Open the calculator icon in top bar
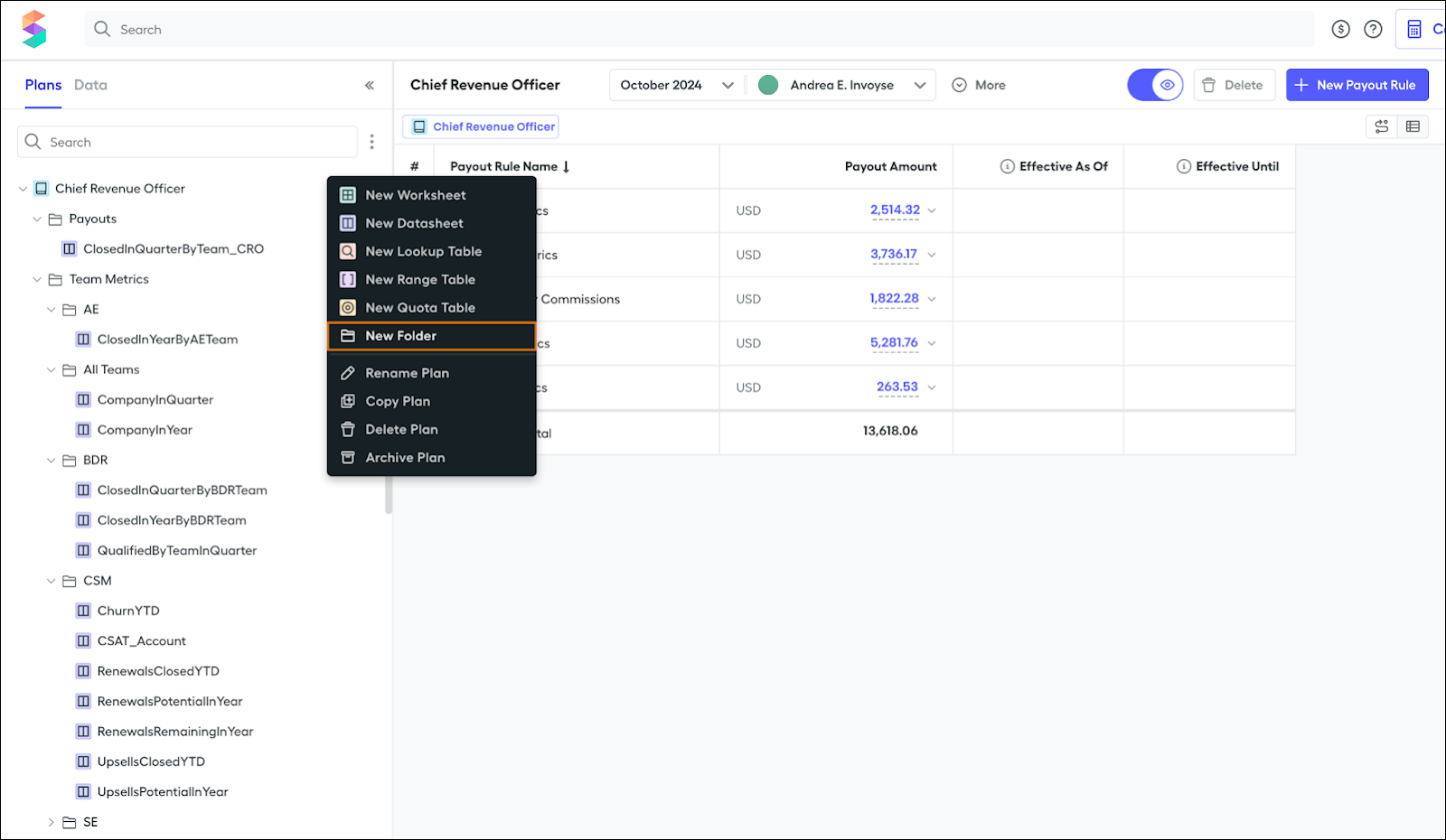The height and width of the screenshot is (840, 1446). point(1414,30)
